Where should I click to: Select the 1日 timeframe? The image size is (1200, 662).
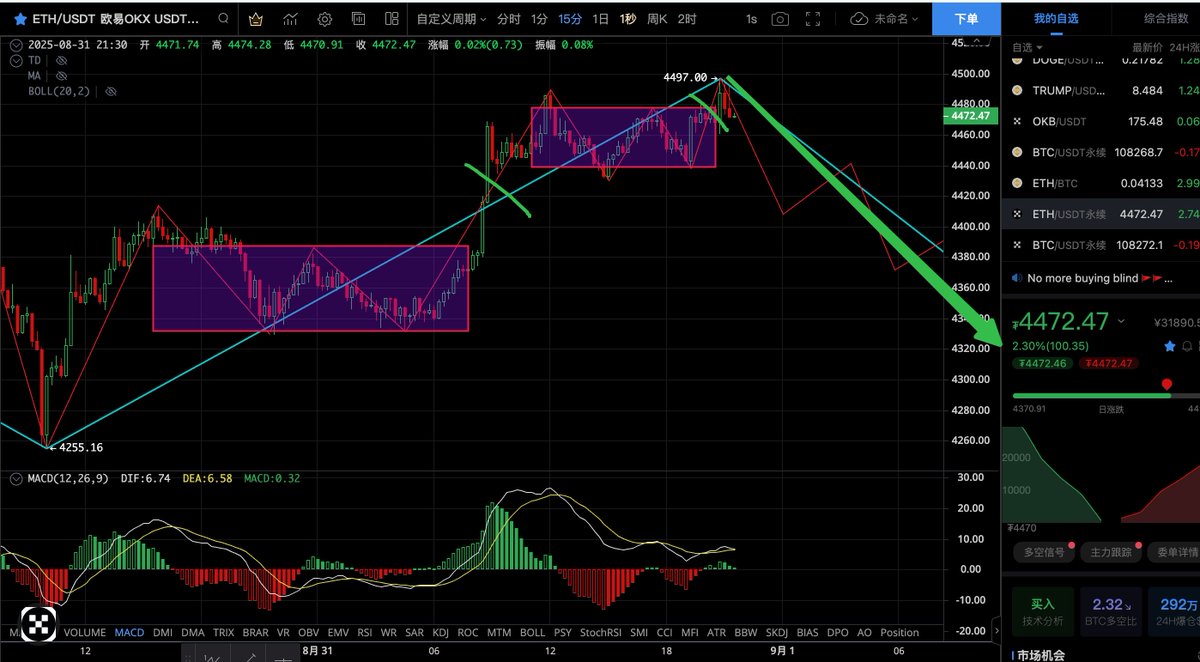click(x=600, y=19)
